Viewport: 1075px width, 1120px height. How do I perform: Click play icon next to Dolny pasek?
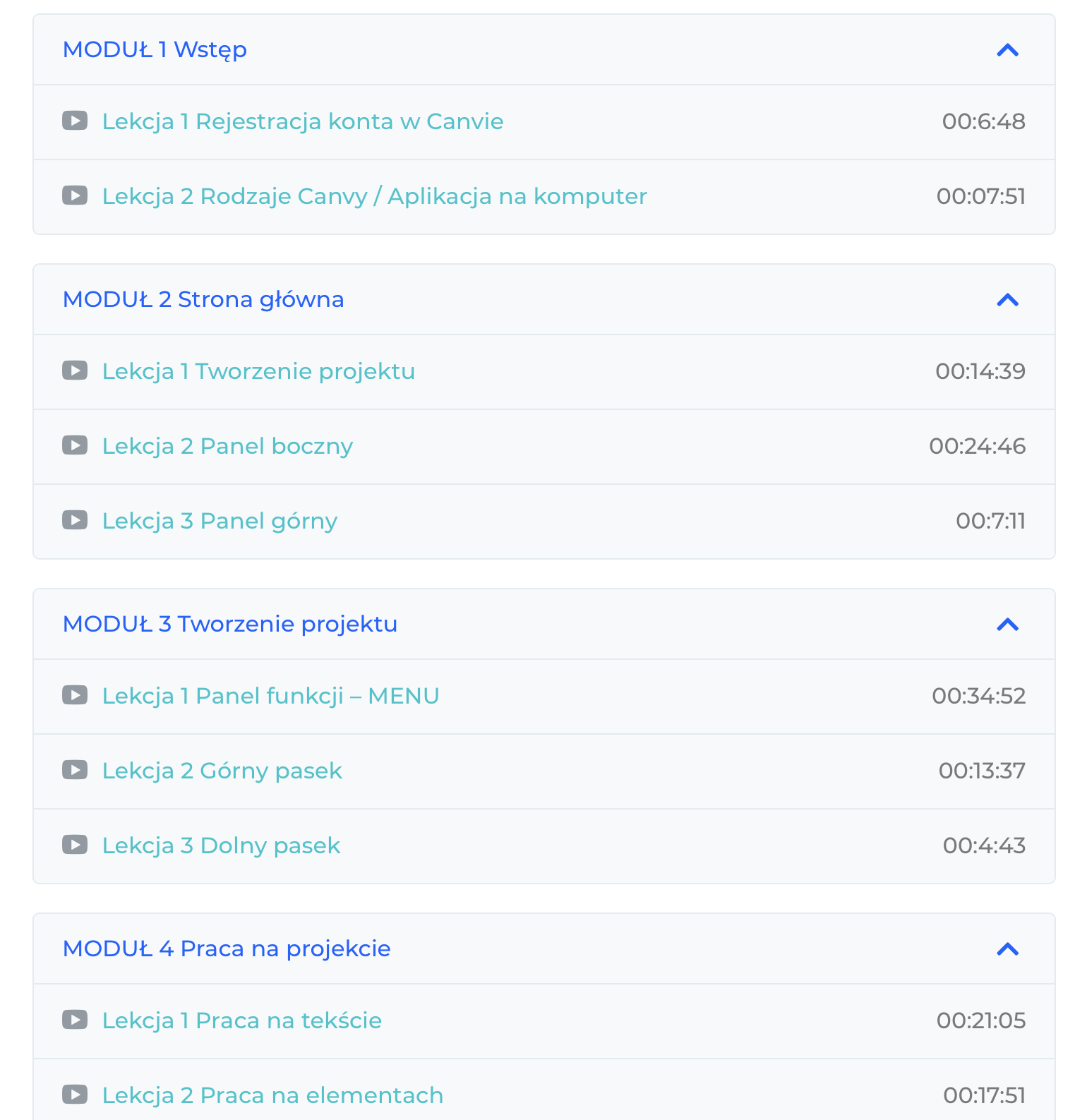pos(75,845)
